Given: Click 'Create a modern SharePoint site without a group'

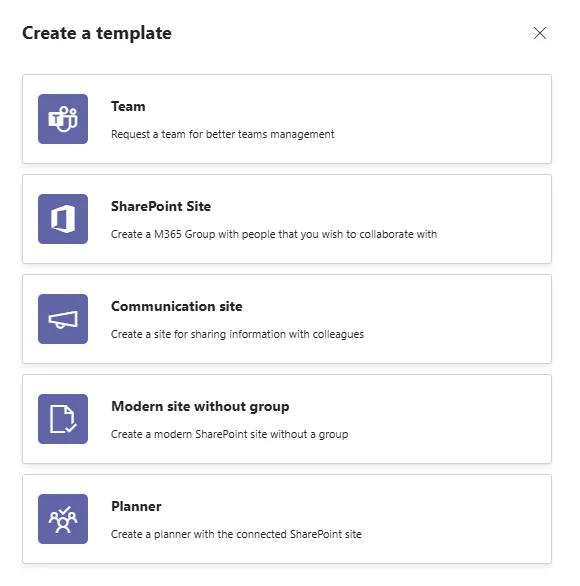Looking at the screenshot, I should coord(229,434).
